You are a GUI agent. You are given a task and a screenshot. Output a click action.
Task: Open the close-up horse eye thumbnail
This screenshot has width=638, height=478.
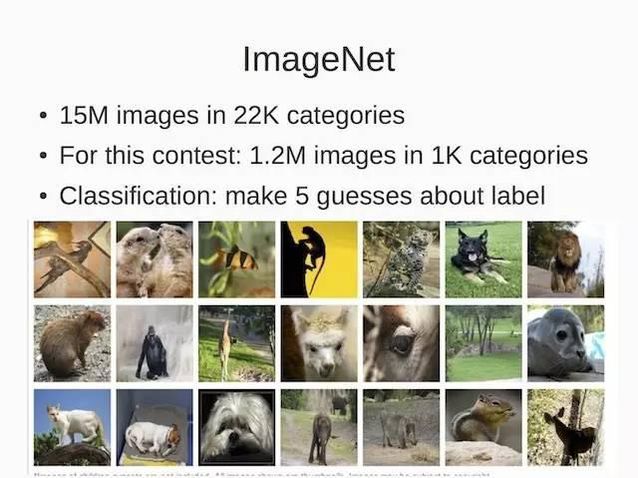pos(401,343)
